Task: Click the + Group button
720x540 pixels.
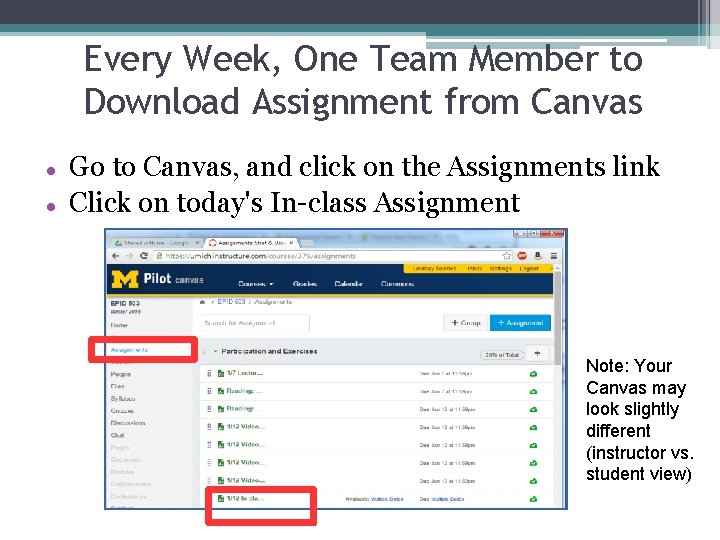Action: coord(466,323)
